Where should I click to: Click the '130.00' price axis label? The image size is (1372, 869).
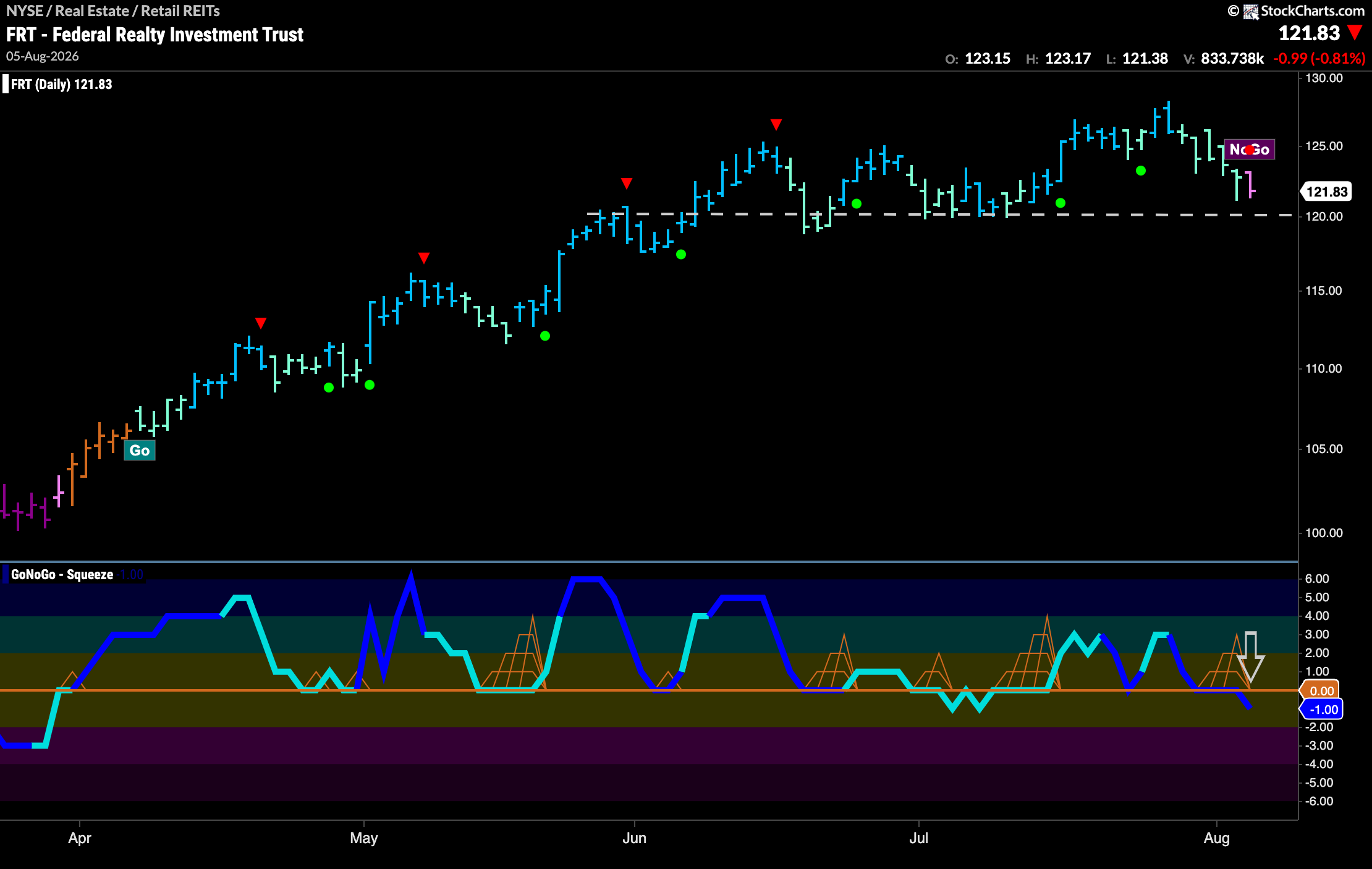pos(1324,78)
